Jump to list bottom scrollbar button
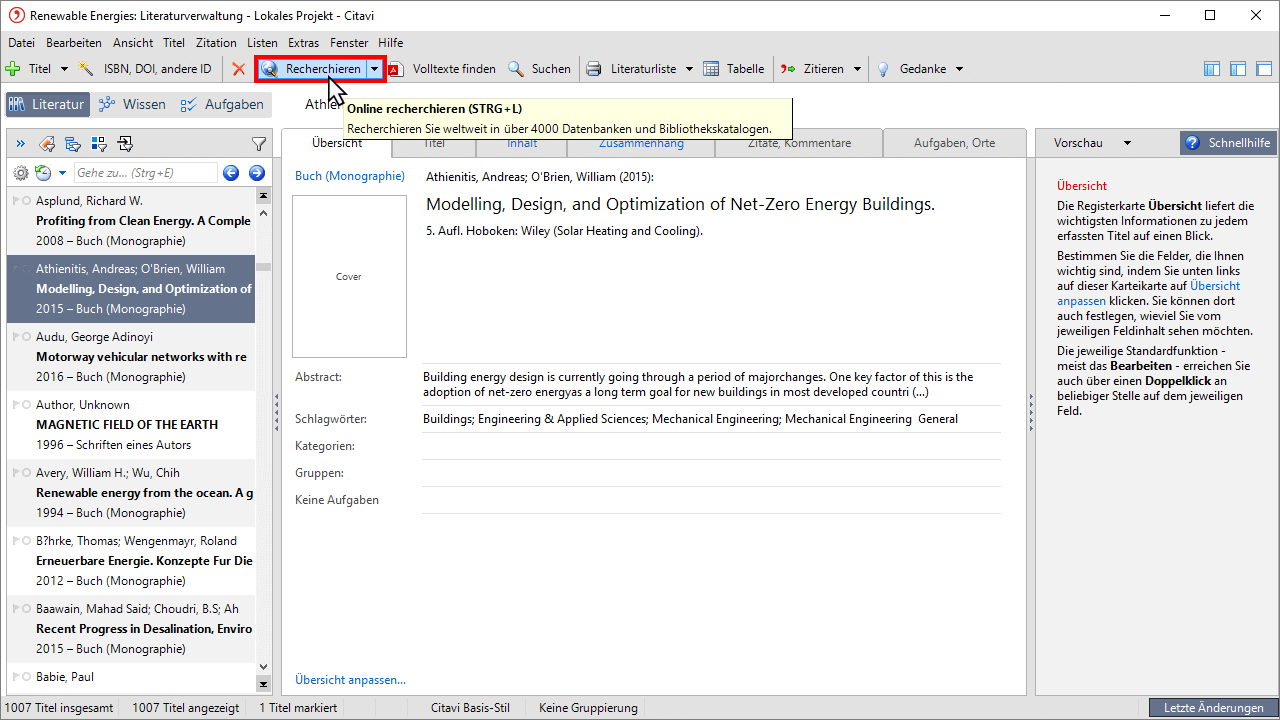This screenshot has width=1280, height=720. tap(264, 684)
